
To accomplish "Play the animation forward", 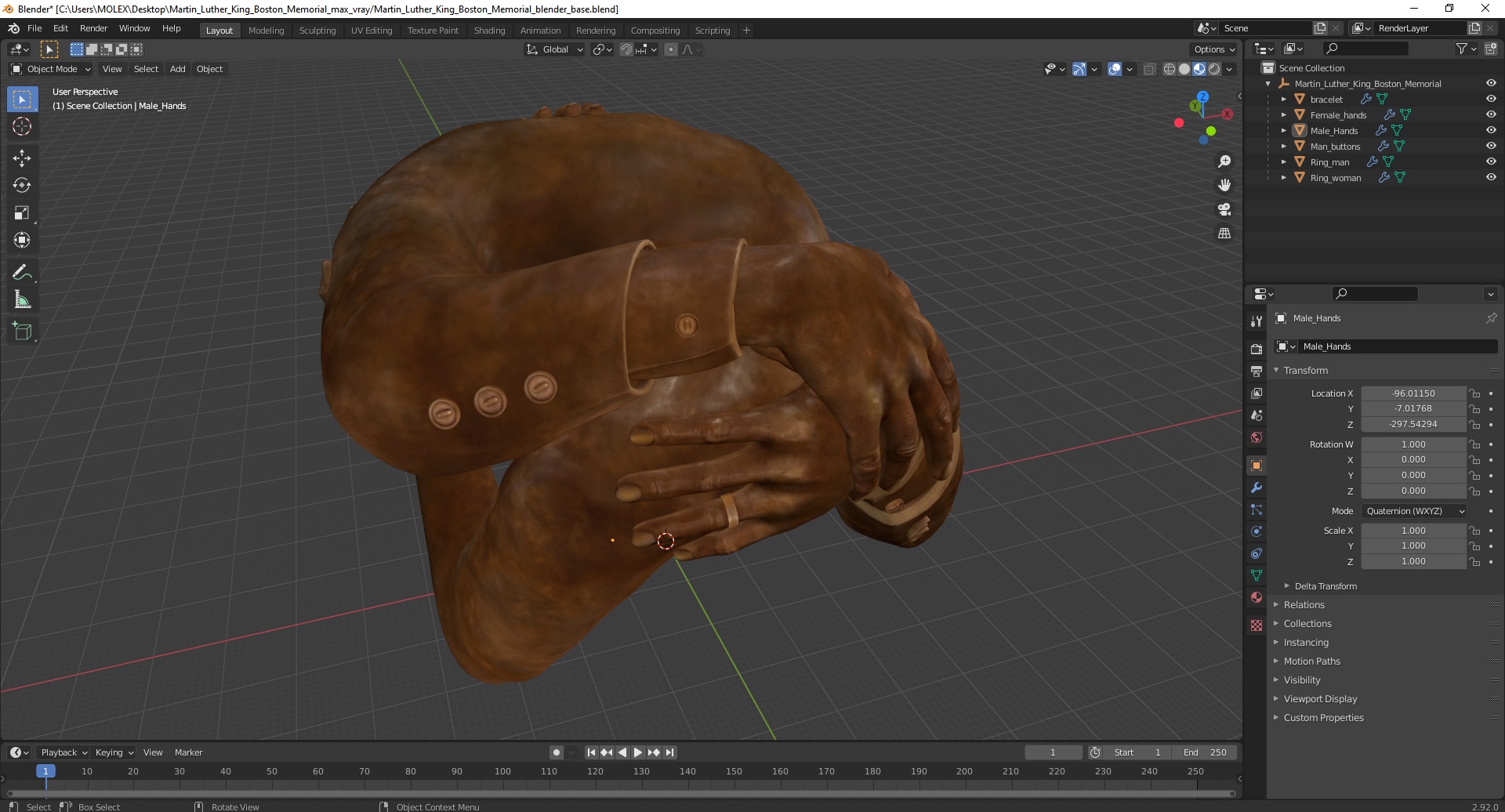I will pyautogui.click(x=638, y=752).
